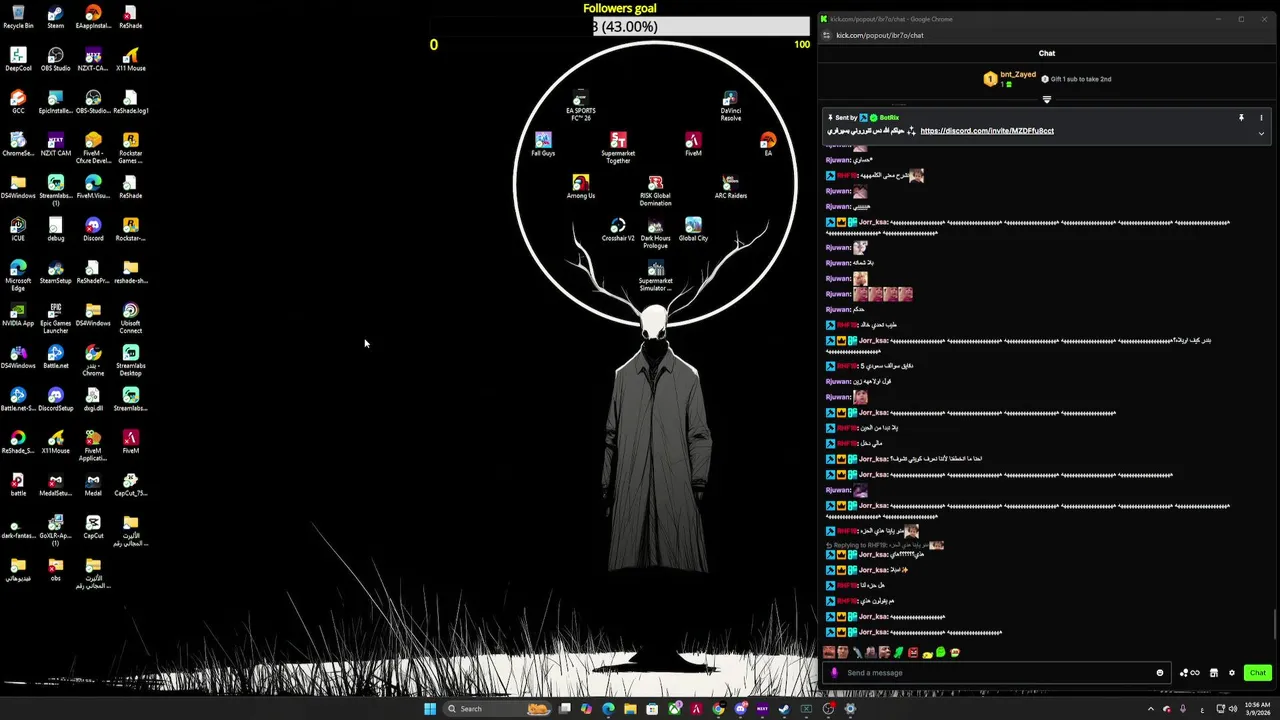Open Windows Start menu

click(430, 709)
